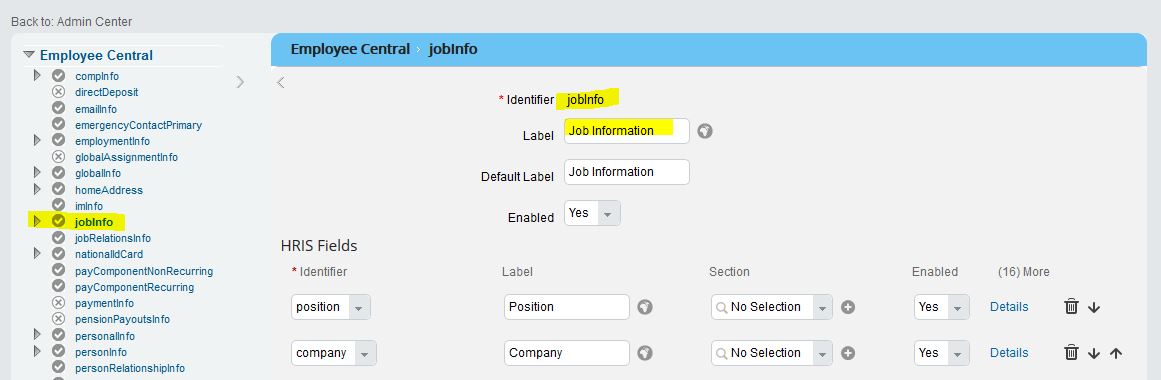This screenshot has width=1161, height=380.
Task: Click the Default Label text field
Action: tap(626, 172)
